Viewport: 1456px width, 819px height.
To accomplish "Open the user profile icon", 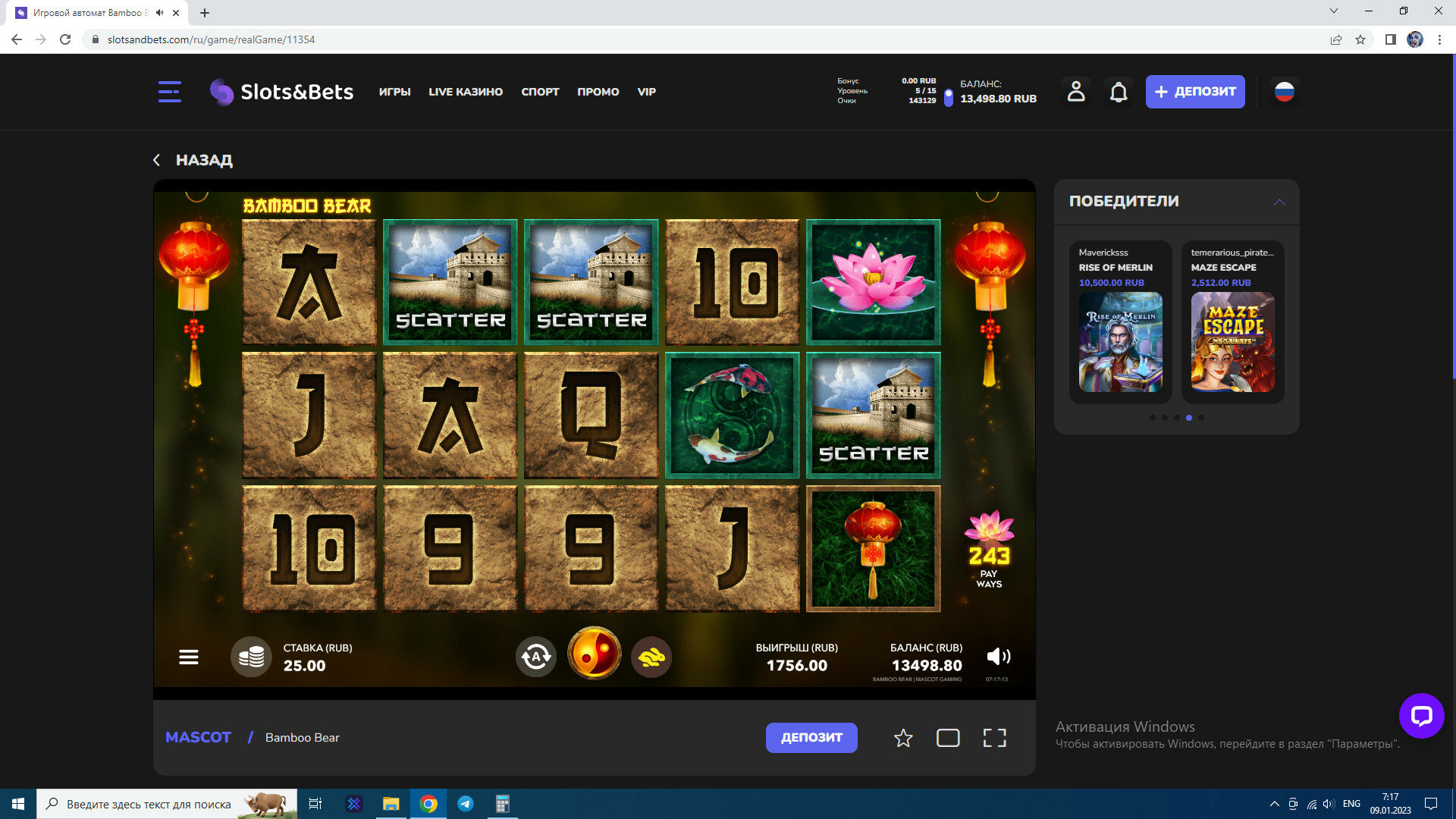I will 1076,92.
